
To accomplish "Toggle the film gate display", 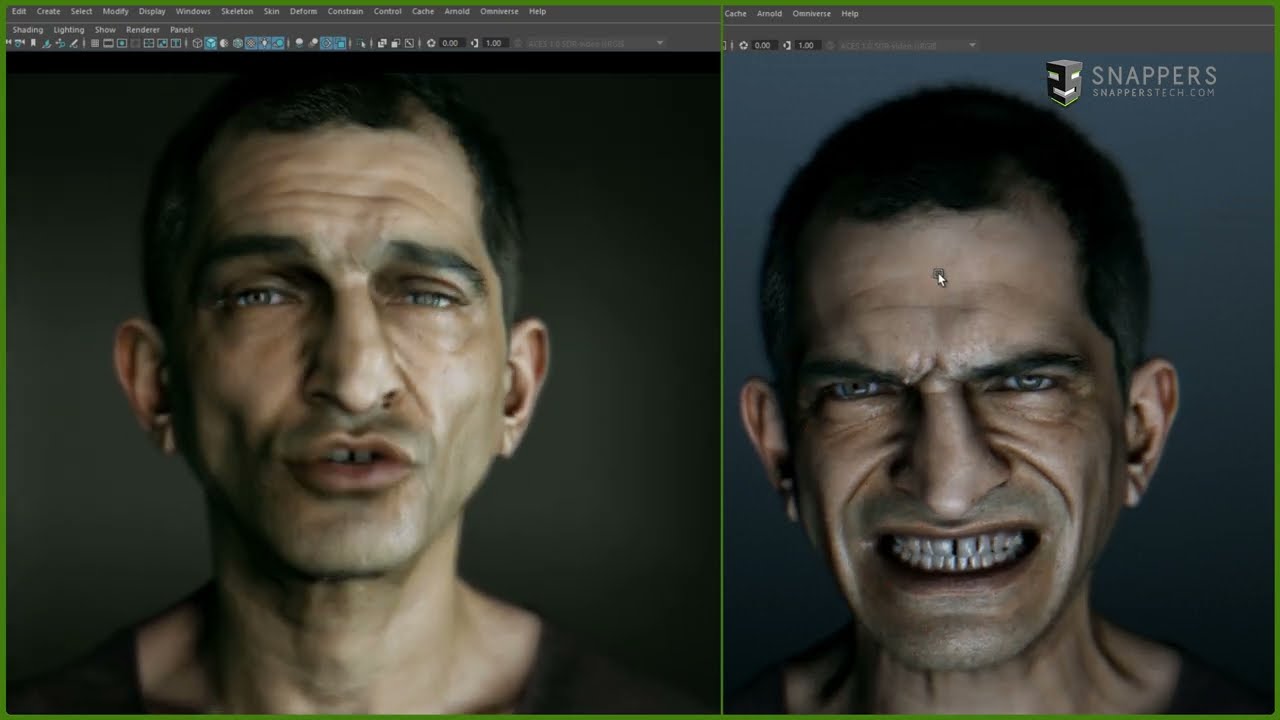I will (108, 43).
